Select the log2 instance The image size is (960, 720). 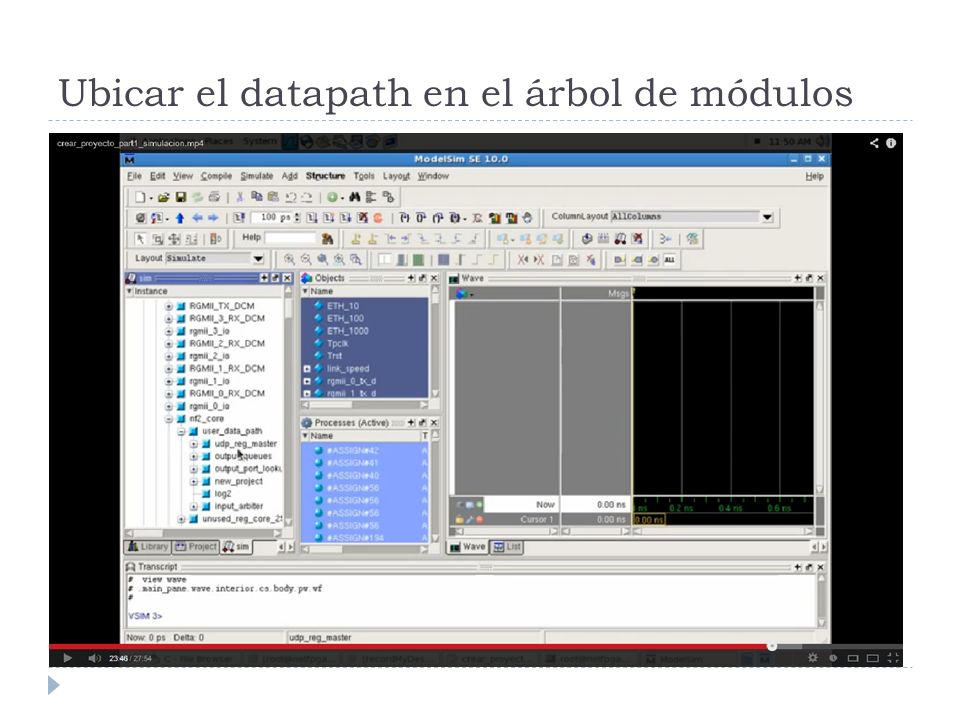222,494
